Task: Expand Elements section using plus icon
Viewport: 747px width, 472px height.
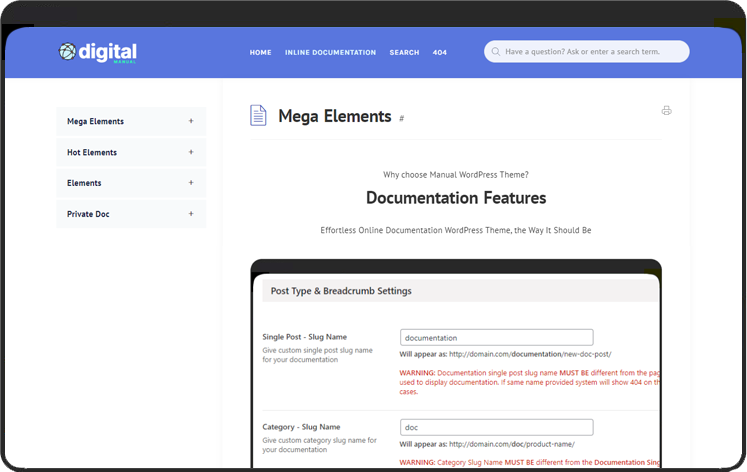Action: [191, 183]
